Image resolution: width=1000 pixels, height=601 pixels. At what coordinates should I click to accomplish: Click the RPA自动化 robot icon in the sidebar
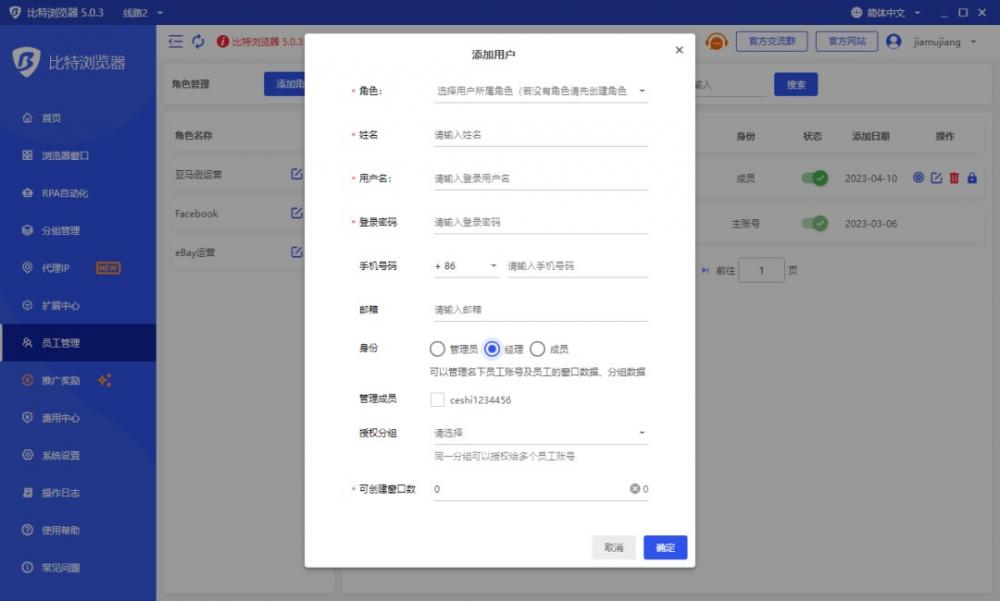[x=27, y=193]
